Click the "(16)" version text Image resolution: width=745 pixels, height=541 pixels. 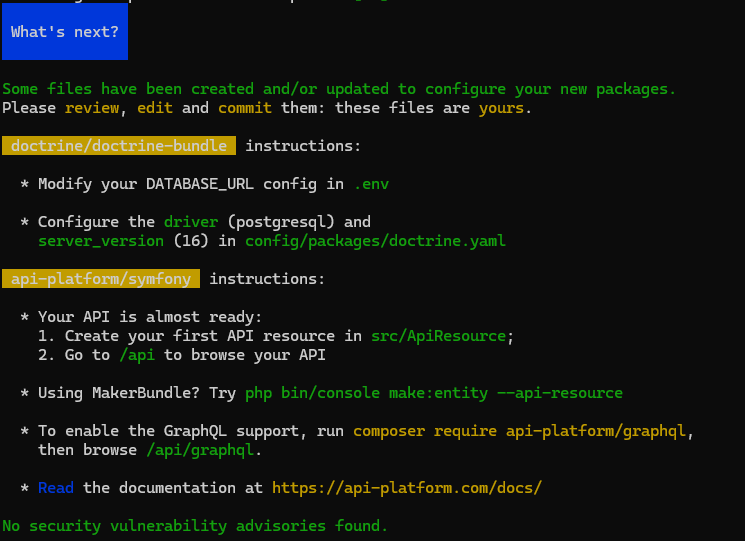pos(191,241)
